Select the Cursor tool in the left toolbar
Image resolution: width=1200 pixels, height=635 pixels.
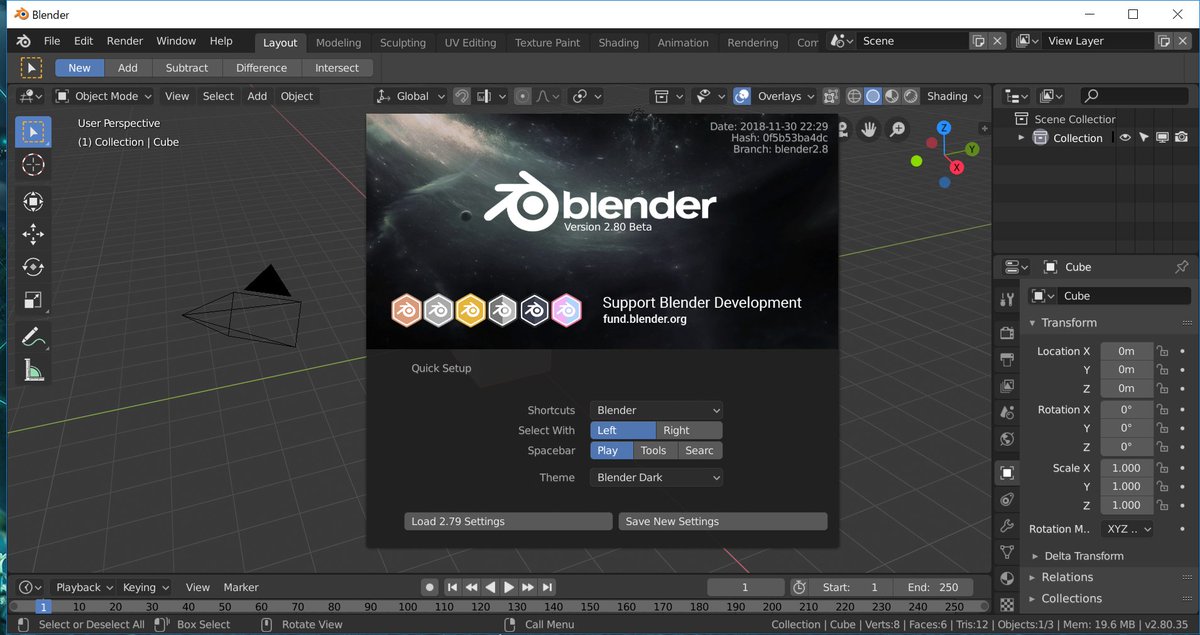(33, 165)
